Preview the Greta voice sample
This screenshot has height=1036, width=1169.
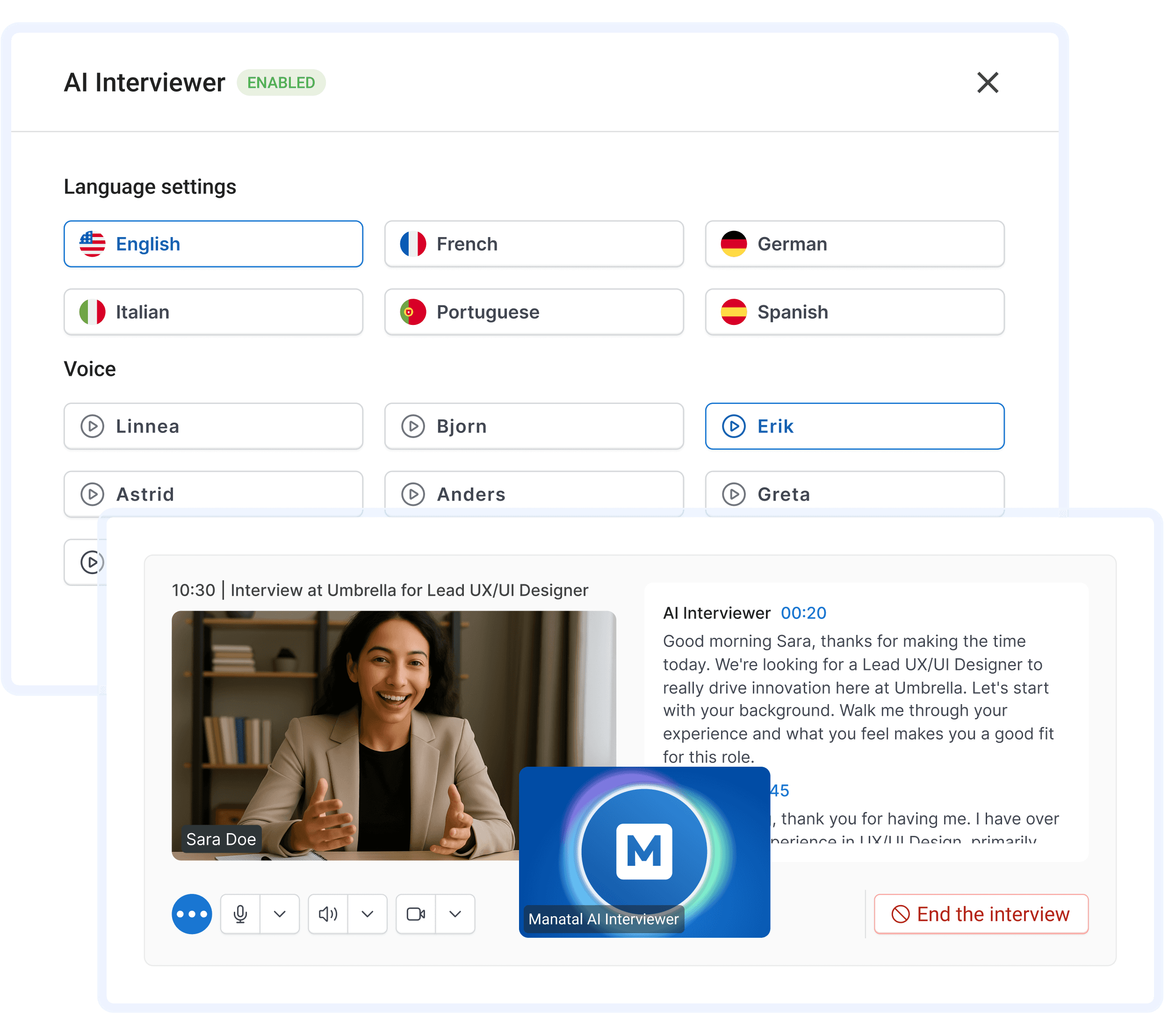pyautogui.click(x=734, y=495)
